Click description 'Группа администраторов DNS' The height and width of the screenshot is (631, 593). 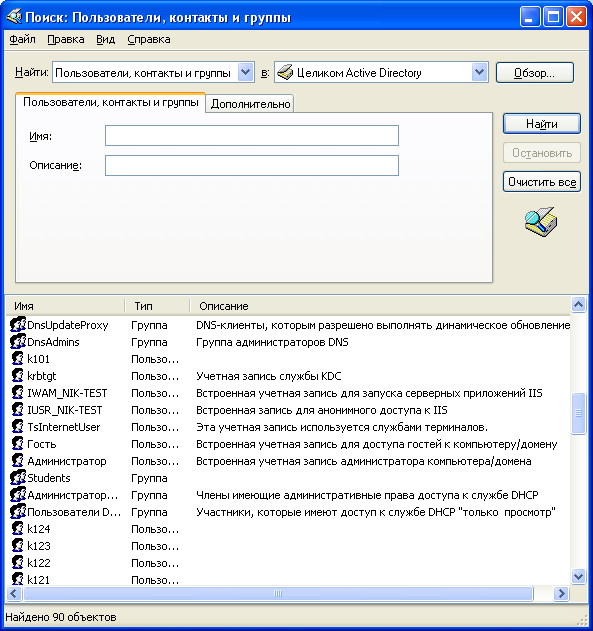coord(272,342)
